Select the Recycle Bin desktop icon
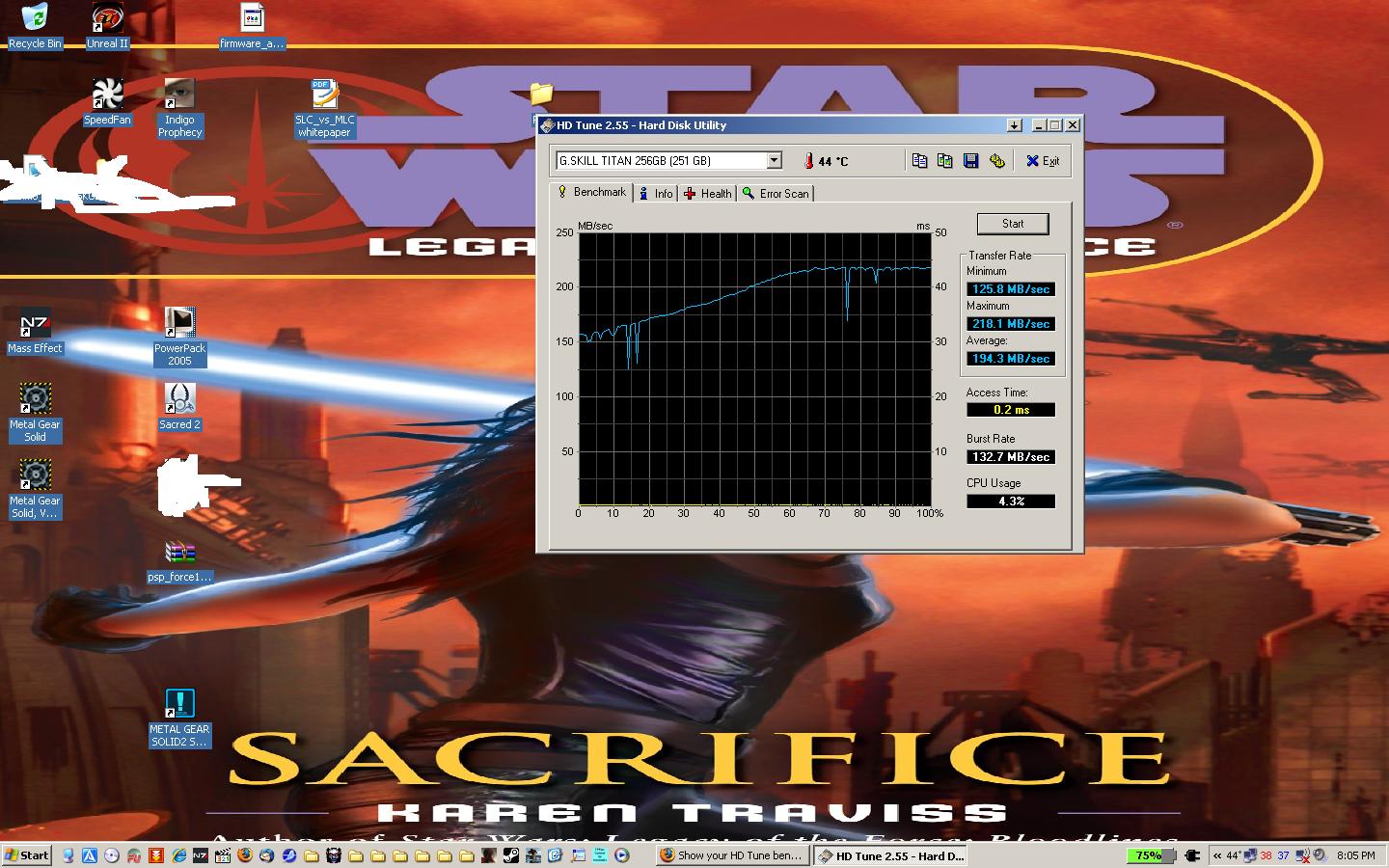 tap(35, 26)
